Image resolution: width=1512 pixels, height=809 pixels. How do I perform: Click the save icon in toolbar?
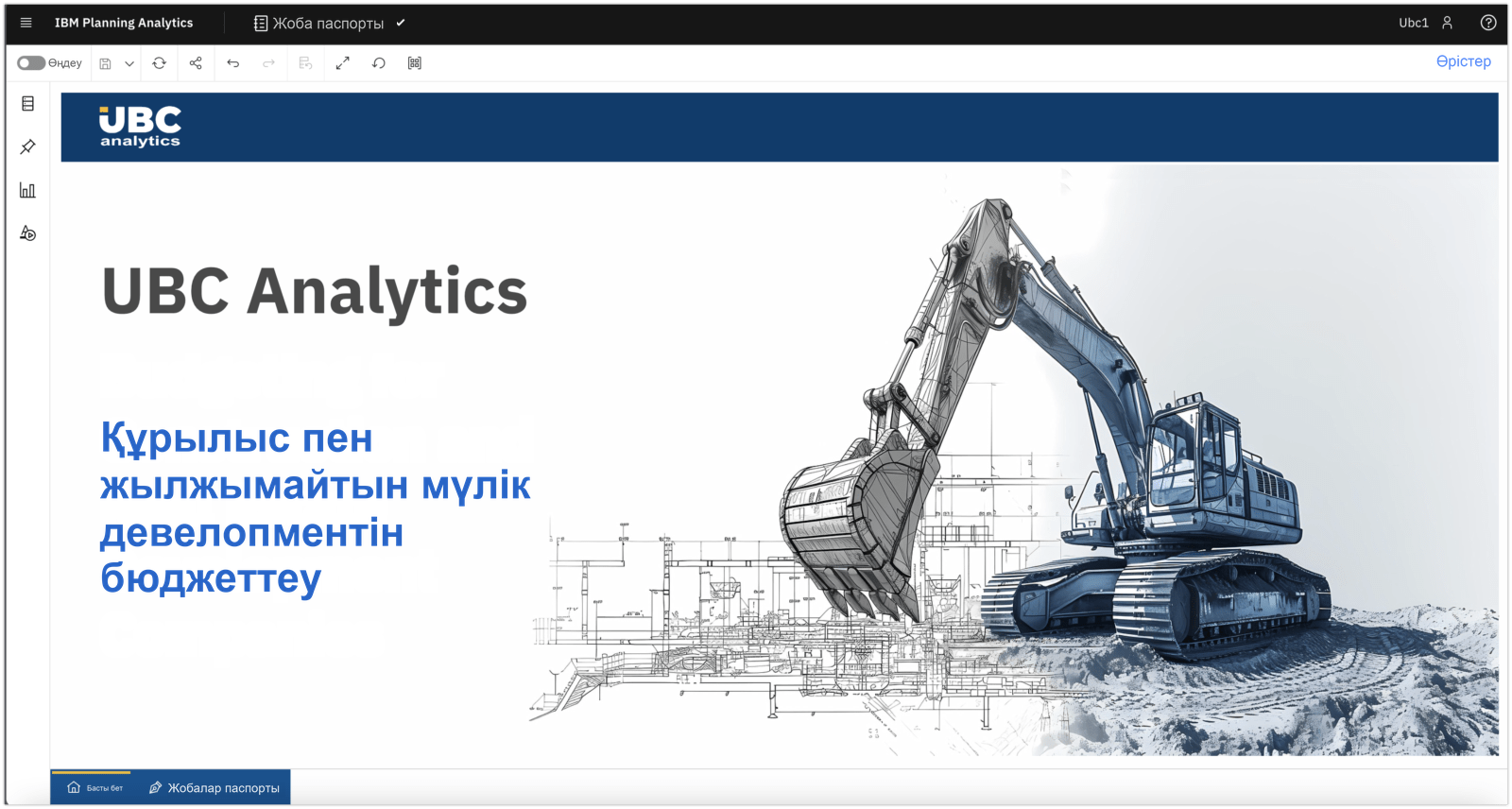pyautogui.click(x=106, y=63)
